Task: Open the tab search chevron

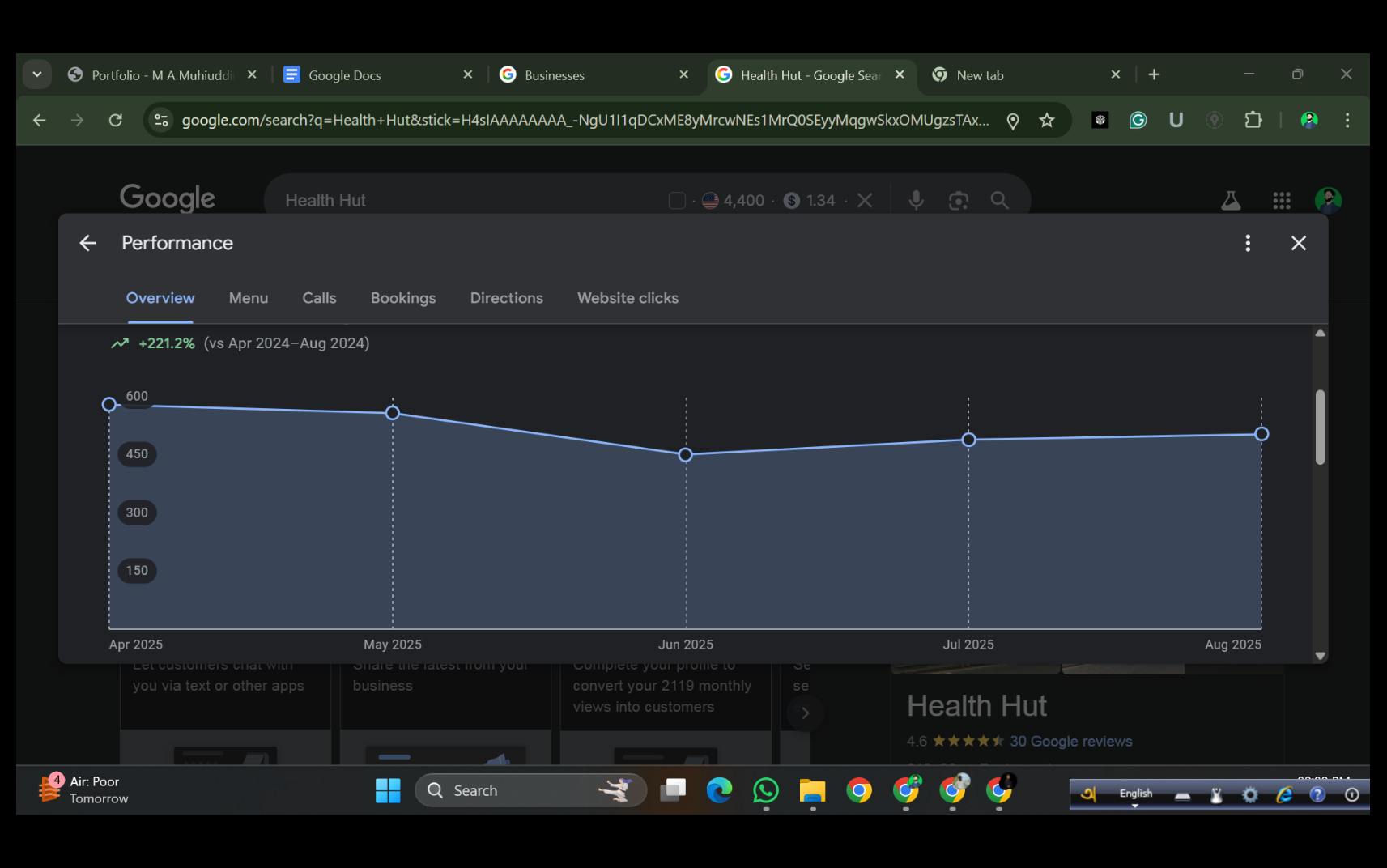Action: point(37,74)
